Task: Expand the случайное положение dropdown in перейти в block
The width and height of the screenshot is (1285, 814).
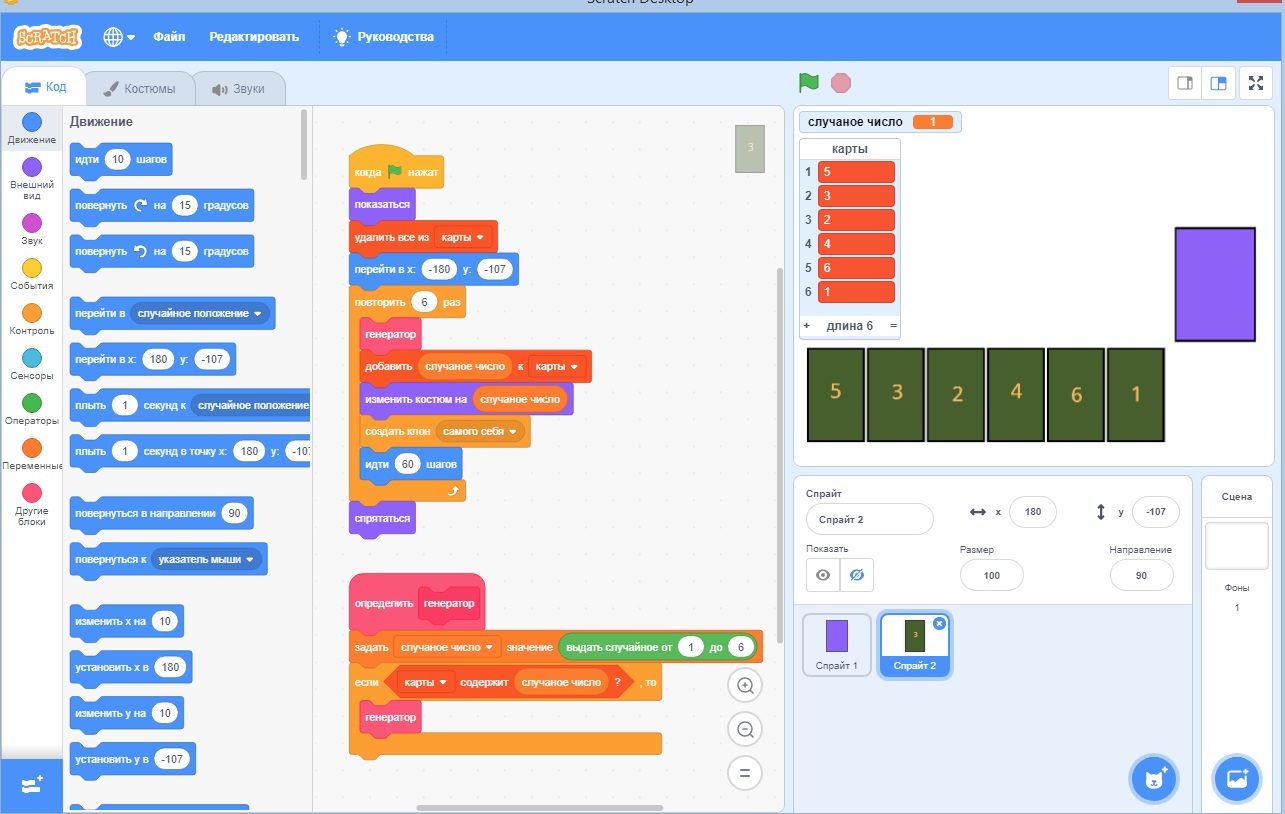Action: (x=258, y=313)
